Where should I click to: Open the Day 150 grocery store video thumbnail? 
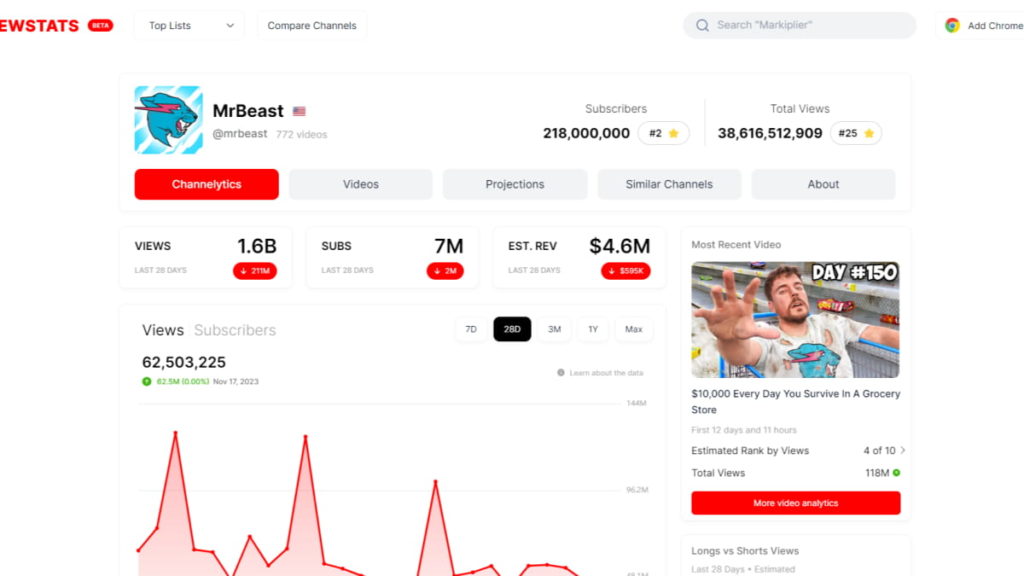pos(795,318)
